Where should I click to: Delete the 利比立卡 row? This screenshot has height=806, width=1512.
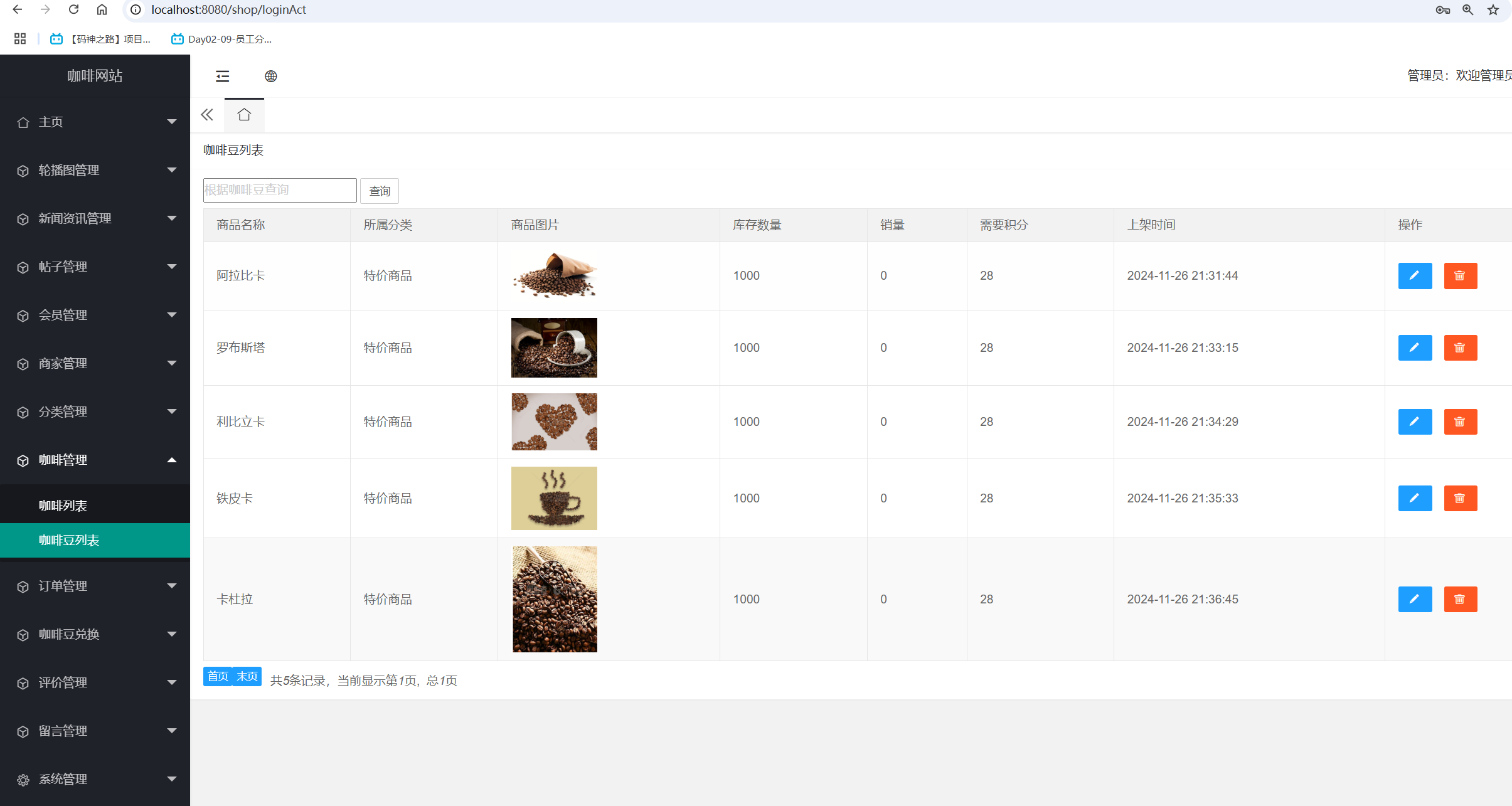coord(1461,422)
